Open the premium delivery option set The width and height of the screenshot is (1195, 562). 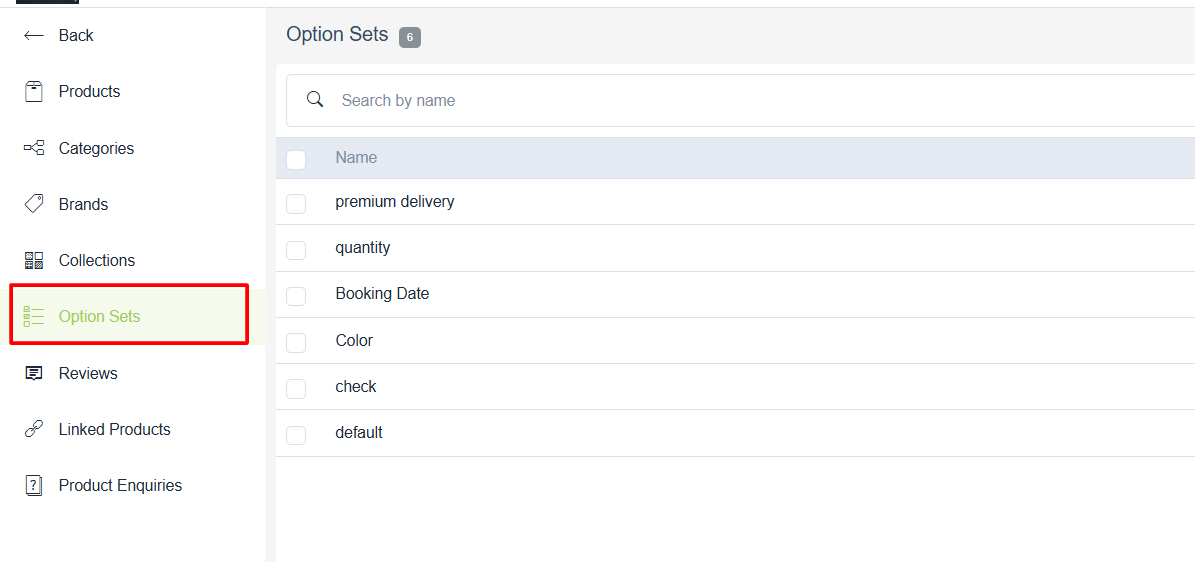tap(395, 202)
